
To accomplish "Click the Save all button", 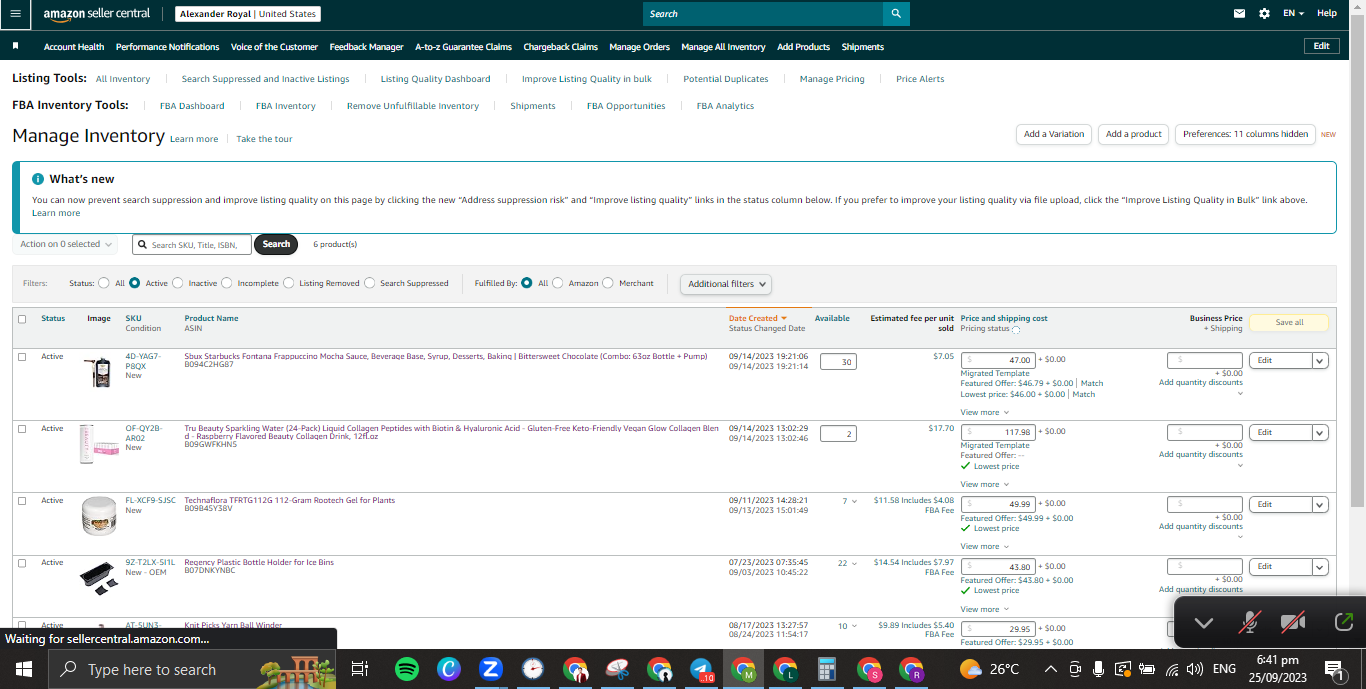I will point(1289,322).
